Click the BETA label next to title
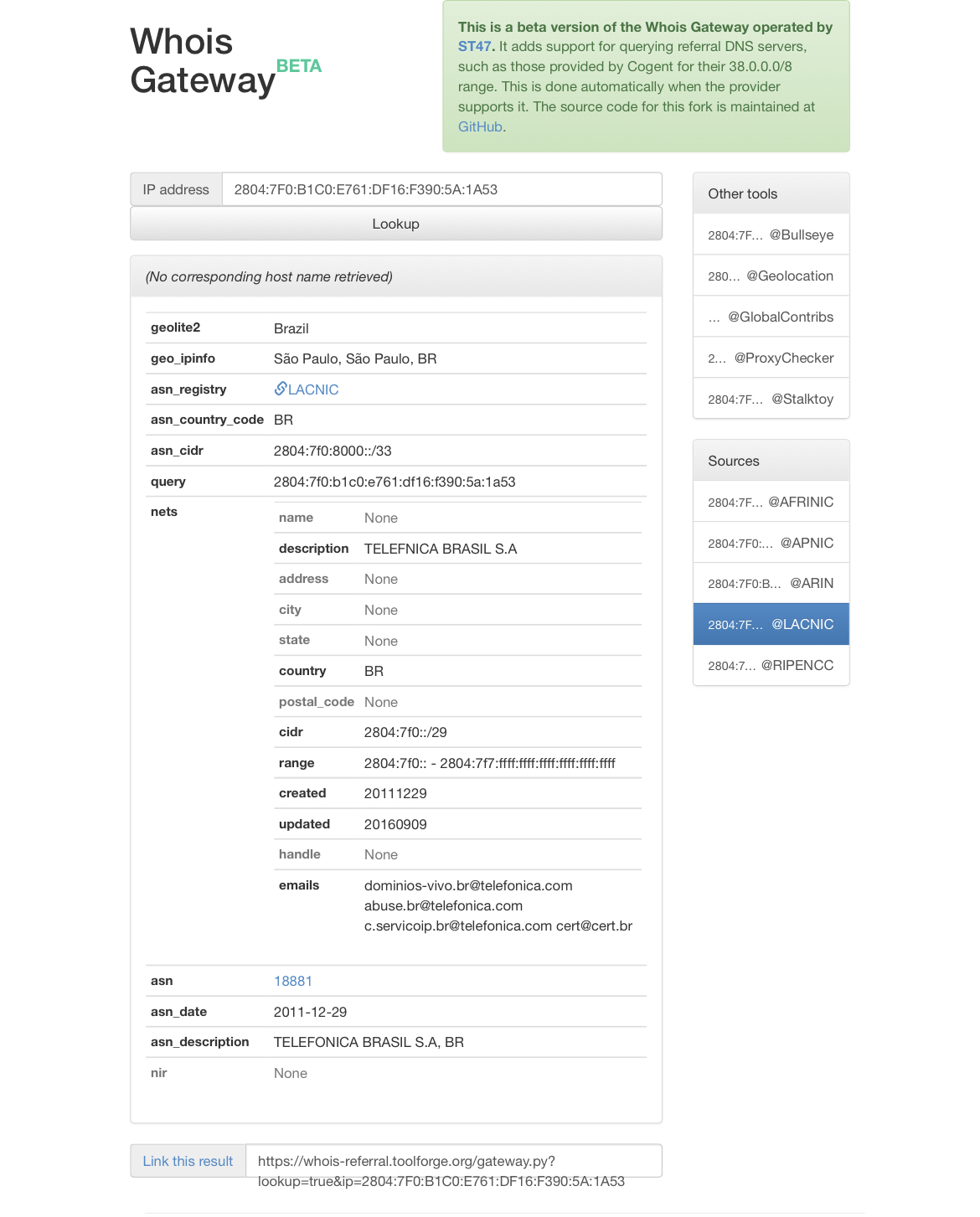Screen dimensions: 980x1217 [299, 66]
